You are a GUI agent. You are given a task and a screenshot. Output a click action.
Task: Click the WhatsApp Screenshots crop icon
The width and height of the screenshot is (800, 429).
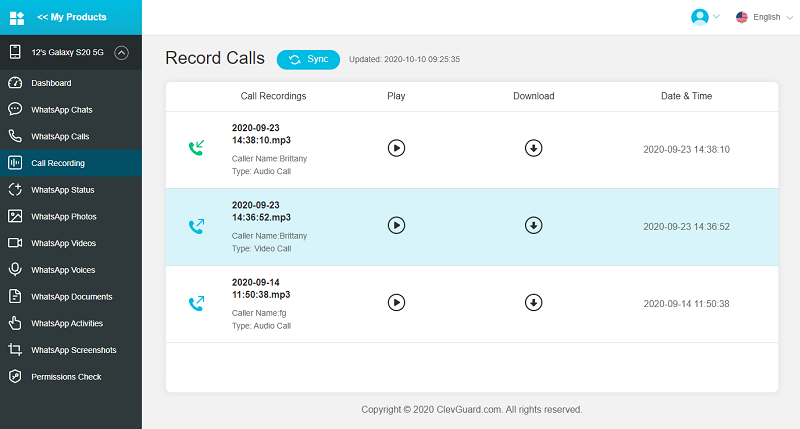(x=15, y=349)
